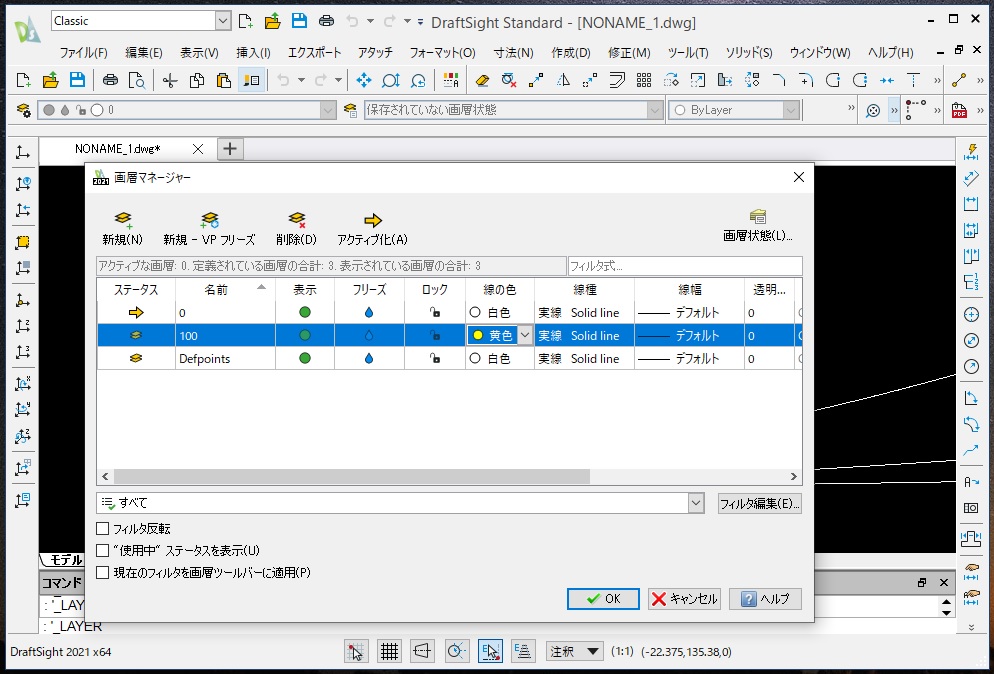Image resolution: width=994 pixels, height=674 pixels.
Task: Click the Pan move-arrows icon
Action: (363, 80)
